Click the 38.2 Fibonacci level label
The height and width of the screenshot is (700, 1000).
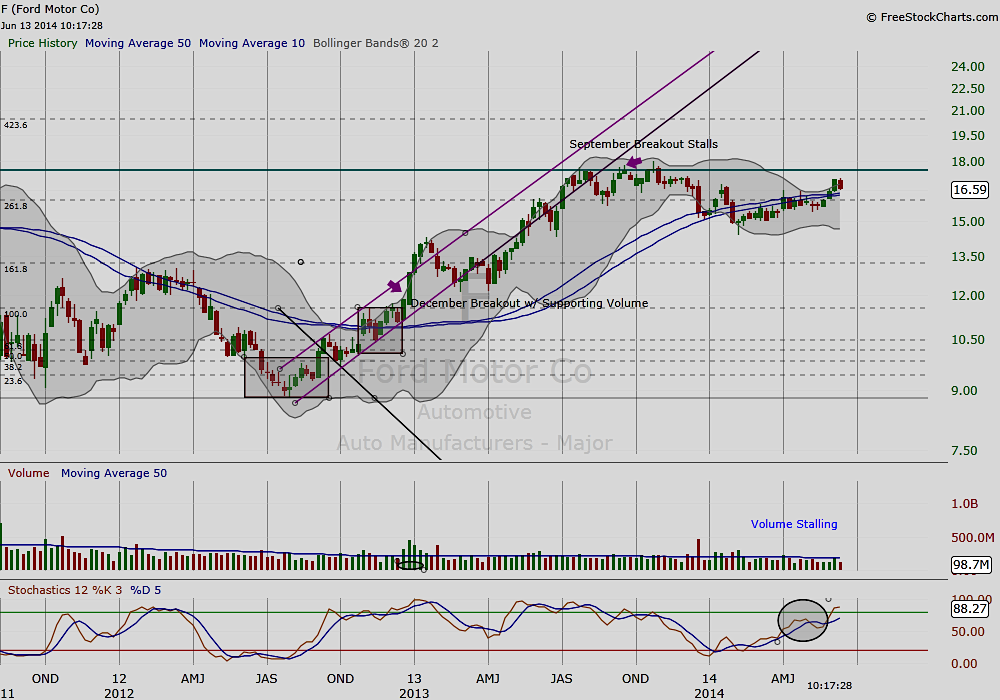[13, 367]
